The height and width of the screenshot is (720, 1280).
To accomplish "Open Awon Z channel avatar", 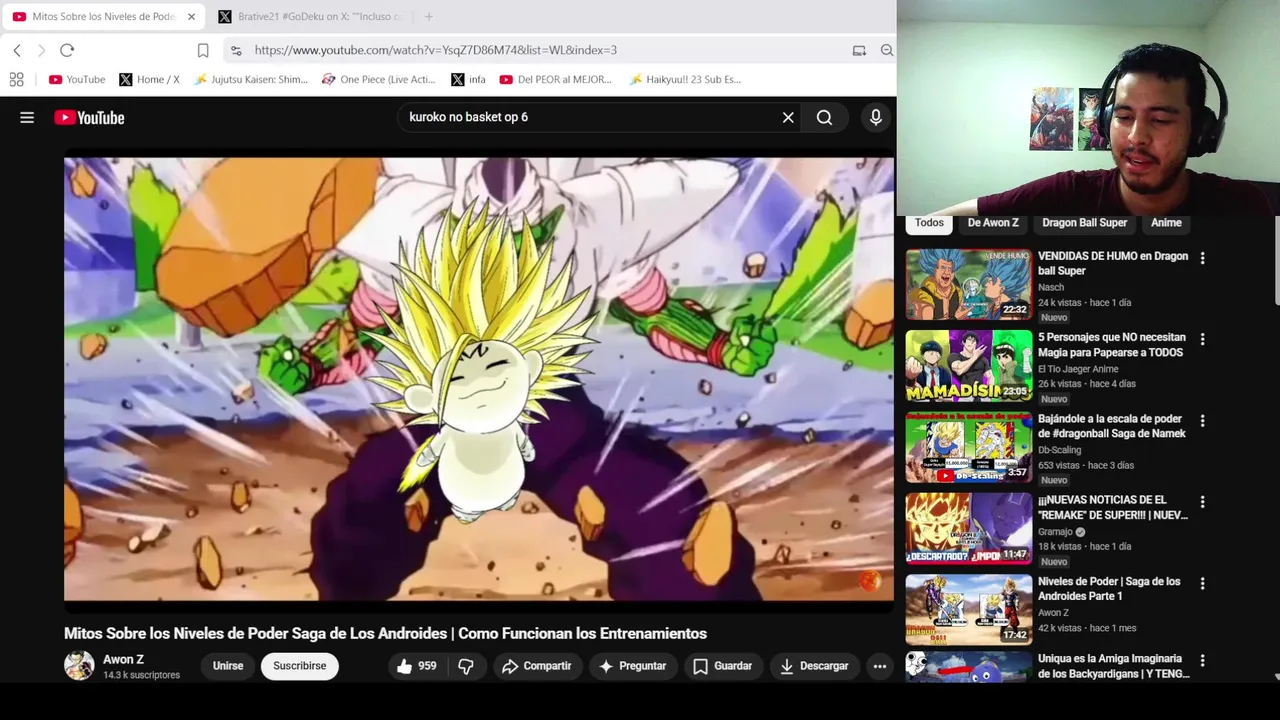I will [79, 666].
